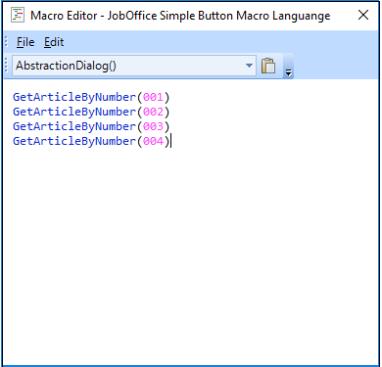Viewport: 382px width, 367px height.
Task: Close the Macro Editor window
Action: (363, 15)
